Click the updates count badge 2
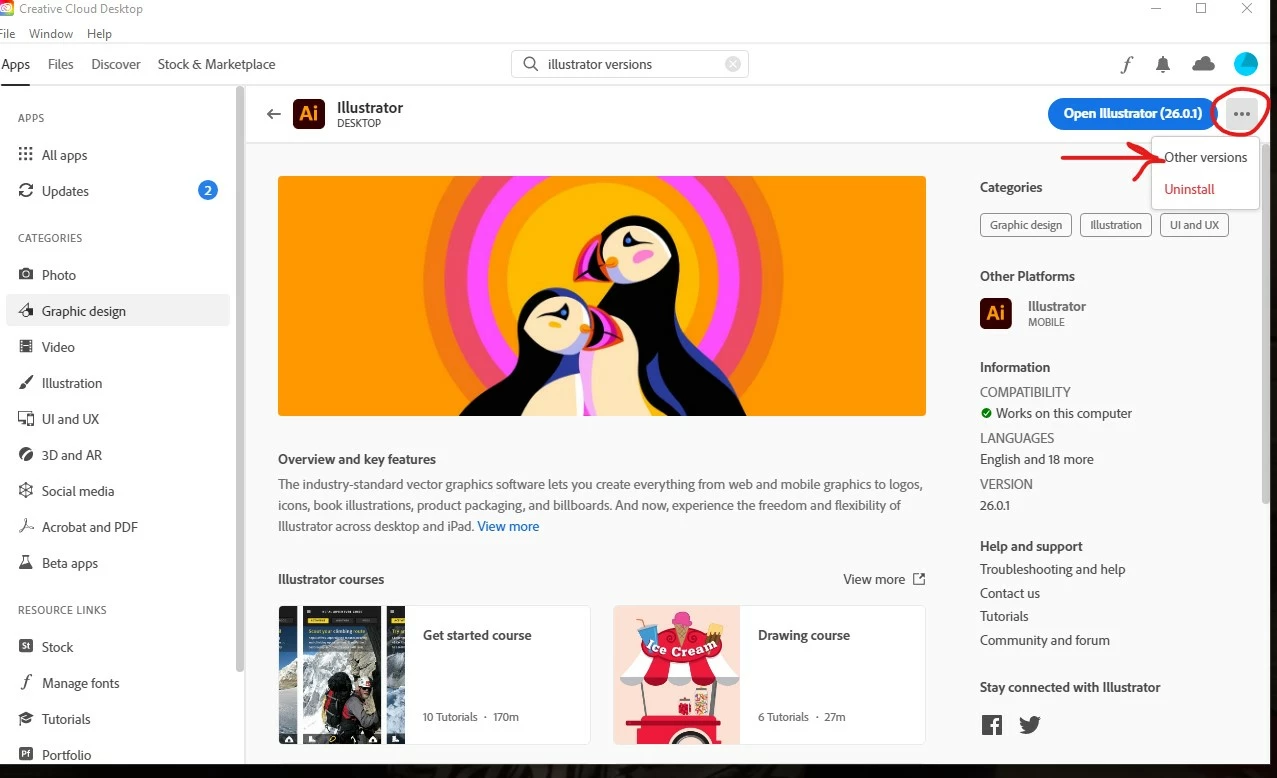1277x778 pixels. [x=208, y=190]
